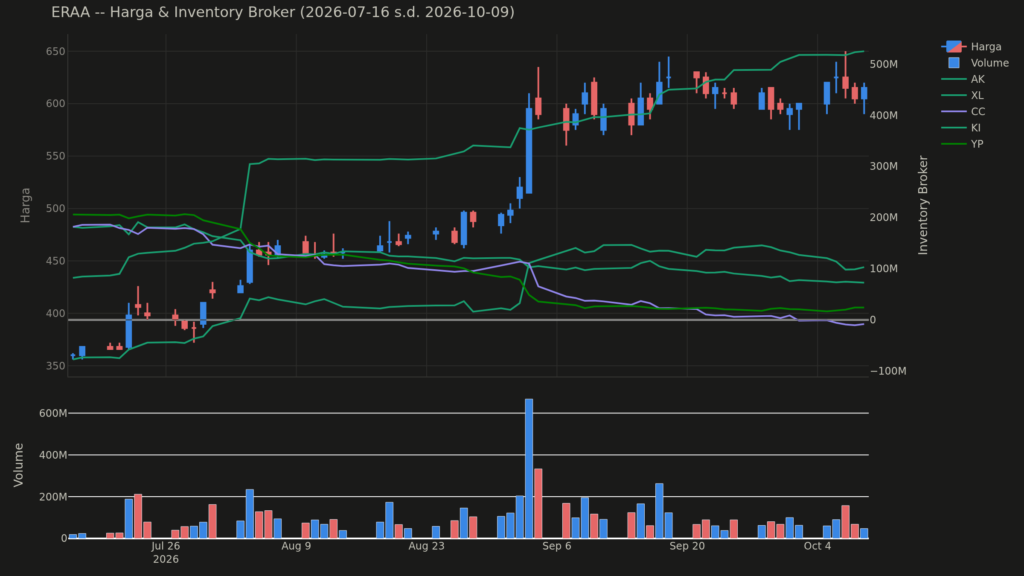Click the Oct 4 date label
Screen dimensions: 1024x576
point(817,546)
